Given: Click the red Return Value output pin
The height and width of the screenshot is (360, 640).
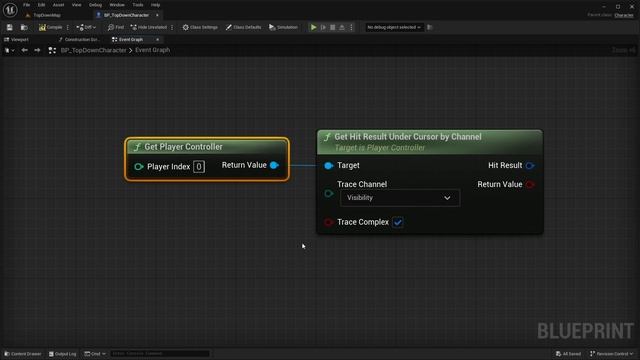Looking at the screenshot, I should pos(530,184).
